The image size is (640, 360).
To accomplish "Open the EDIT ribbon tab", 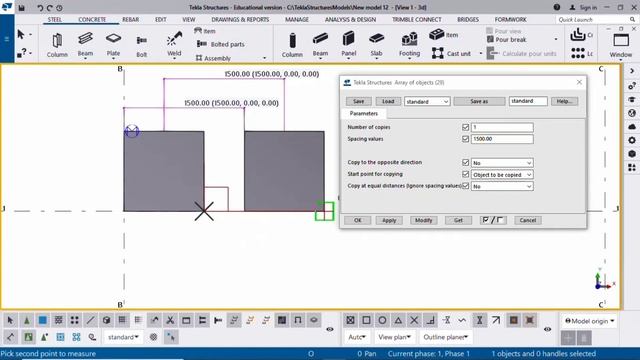I will point(160,20).
